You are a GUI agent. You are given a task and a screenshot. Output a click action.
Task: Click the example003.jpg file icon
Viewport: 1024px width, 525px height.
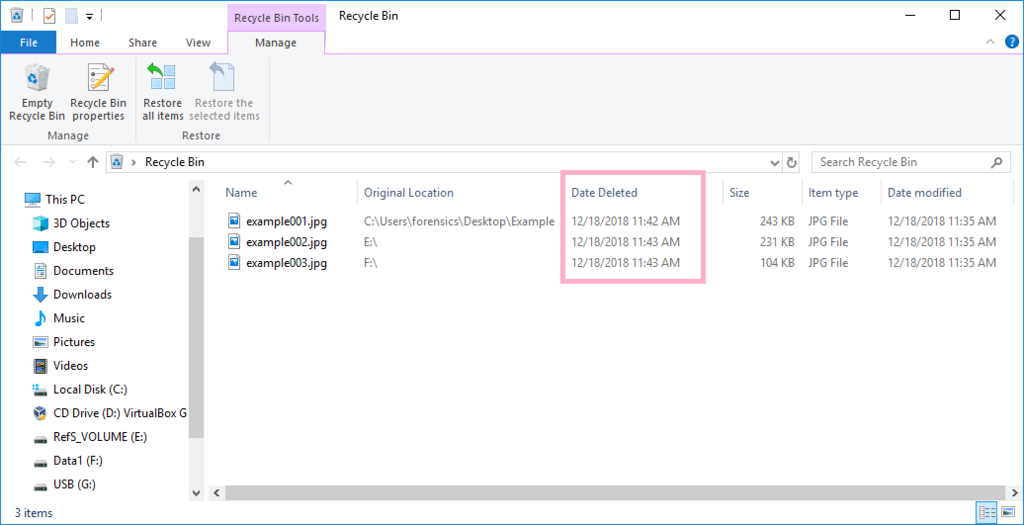point(235,262)
